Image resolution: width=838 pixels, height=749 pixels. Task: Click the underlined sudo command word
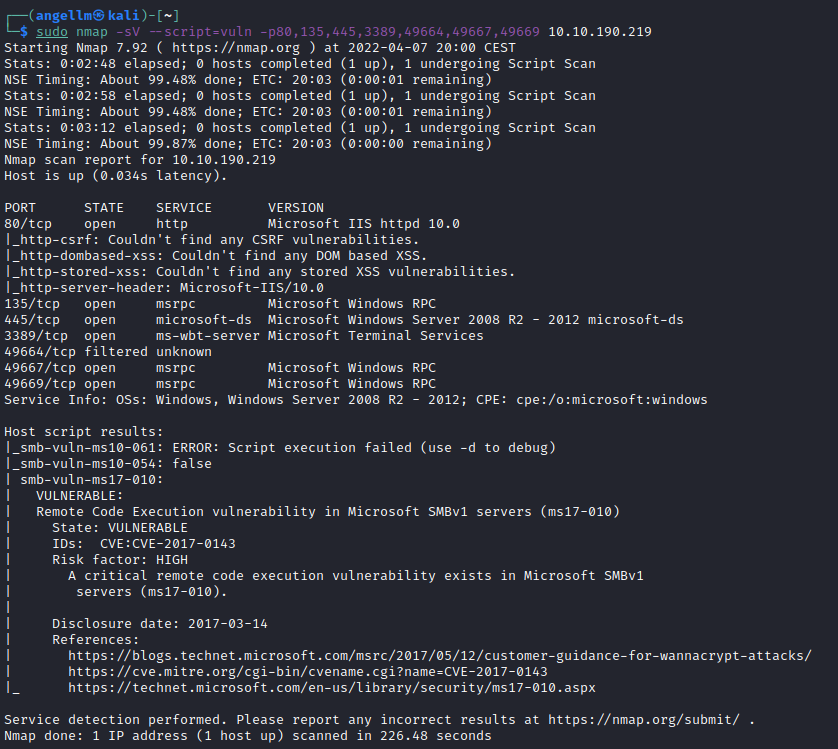[x=52, y=32]
